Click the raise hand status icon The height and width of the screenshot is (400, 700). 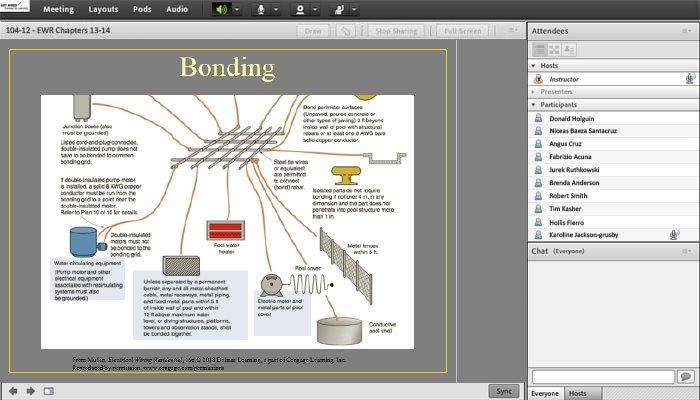(x=337, y=9)
